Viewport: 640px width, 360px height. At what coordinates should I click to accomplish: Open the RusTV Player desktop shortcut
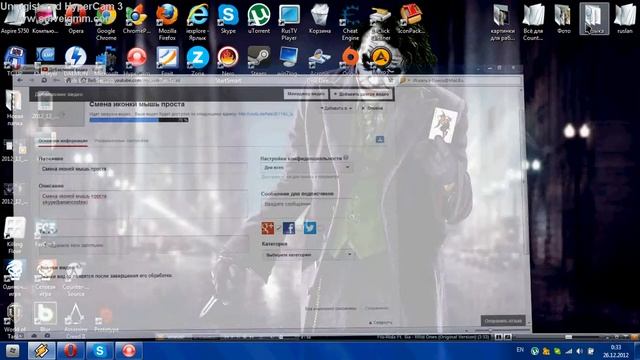(x=289, y=21)
